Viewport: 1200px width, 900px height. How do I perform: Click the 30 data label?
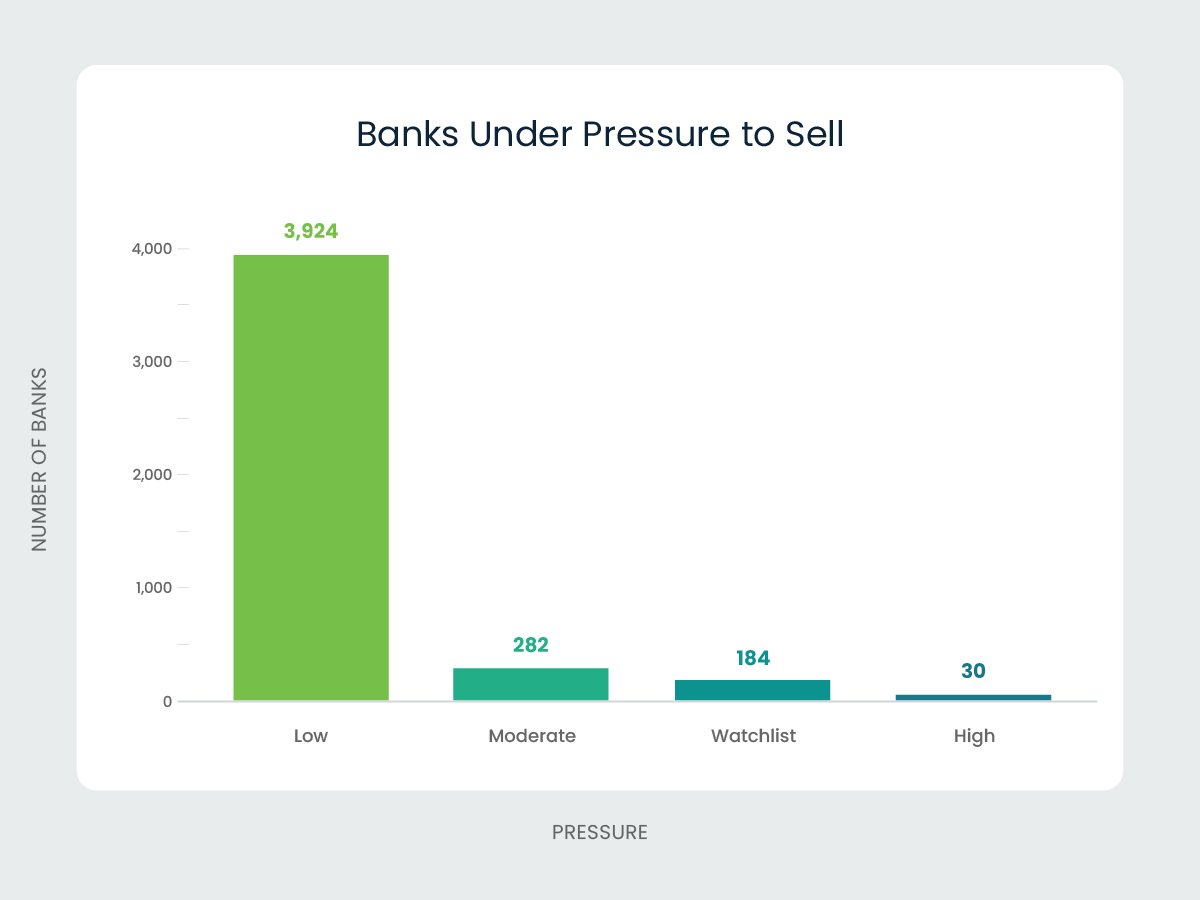[973, 671]
